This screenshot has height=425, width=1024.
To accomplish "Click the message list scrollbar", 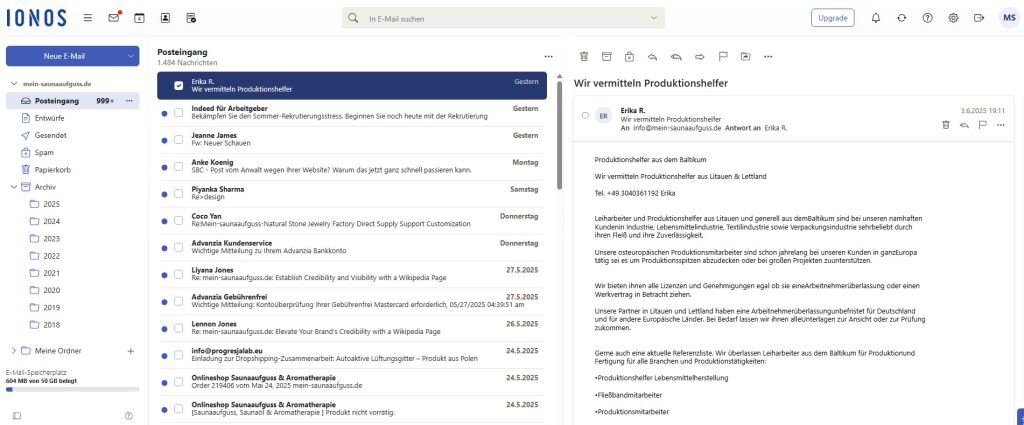I will 559,134.
